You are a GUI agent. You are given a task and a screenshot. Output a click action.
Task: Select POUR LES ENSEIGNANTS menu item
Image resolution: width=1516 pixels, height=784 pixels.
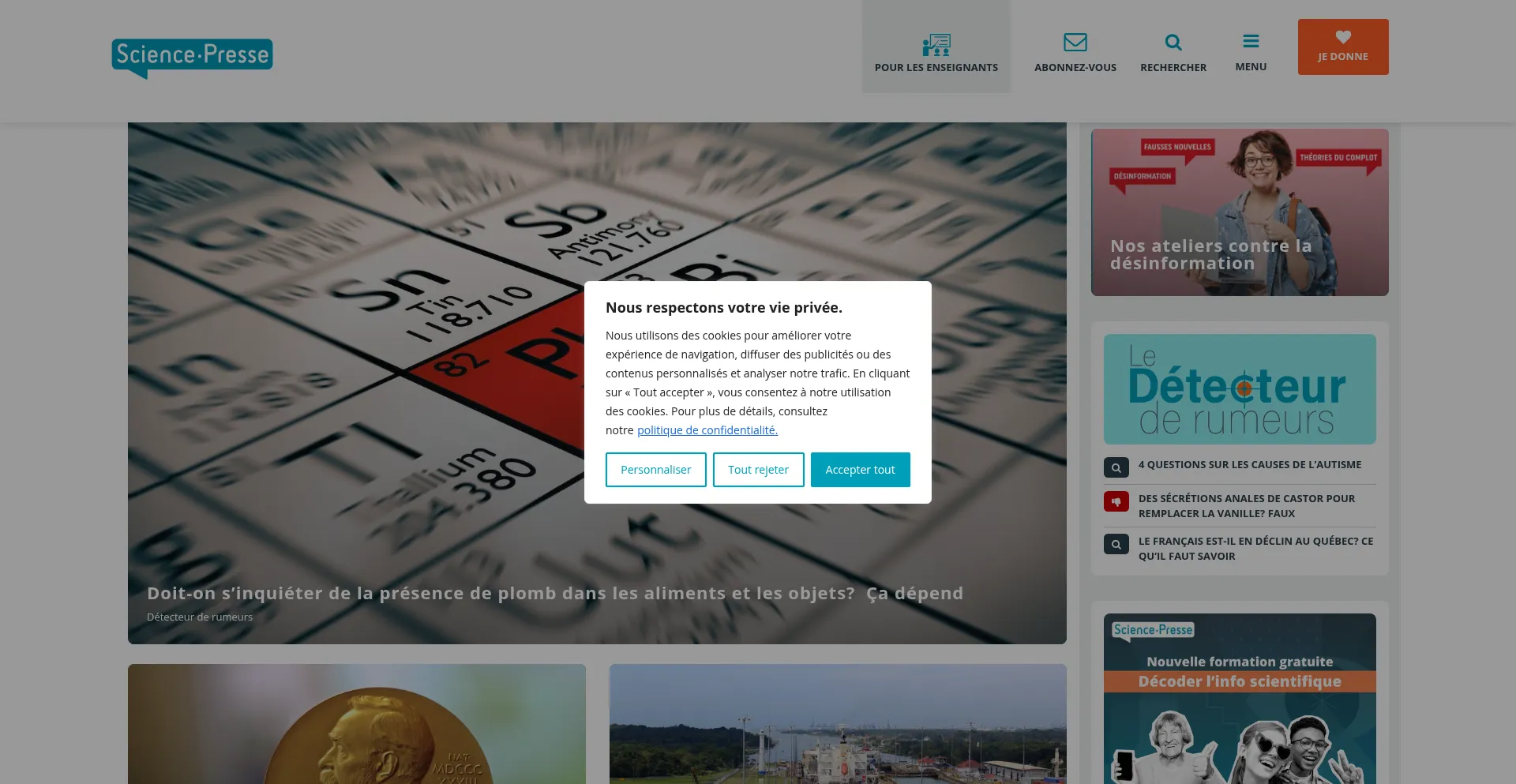pyautogui.click(x=936, y=68)
